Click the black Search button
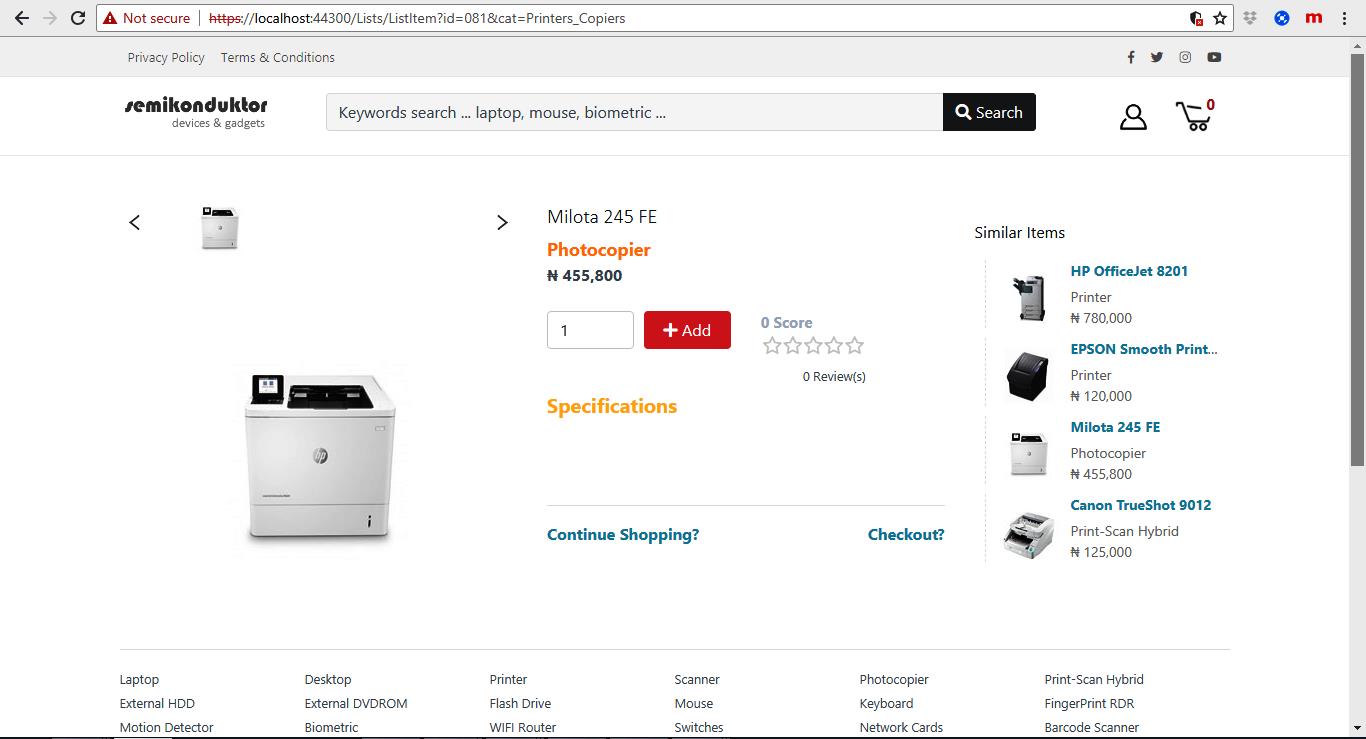The width and height of the screenshot is (1366, 739). 989,112
